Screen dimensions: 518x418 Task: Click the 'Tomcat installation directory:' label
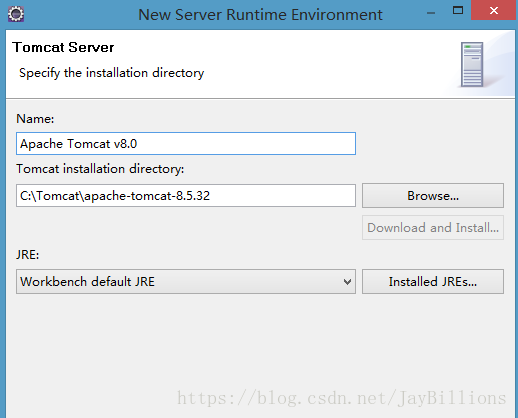(100, 169)
